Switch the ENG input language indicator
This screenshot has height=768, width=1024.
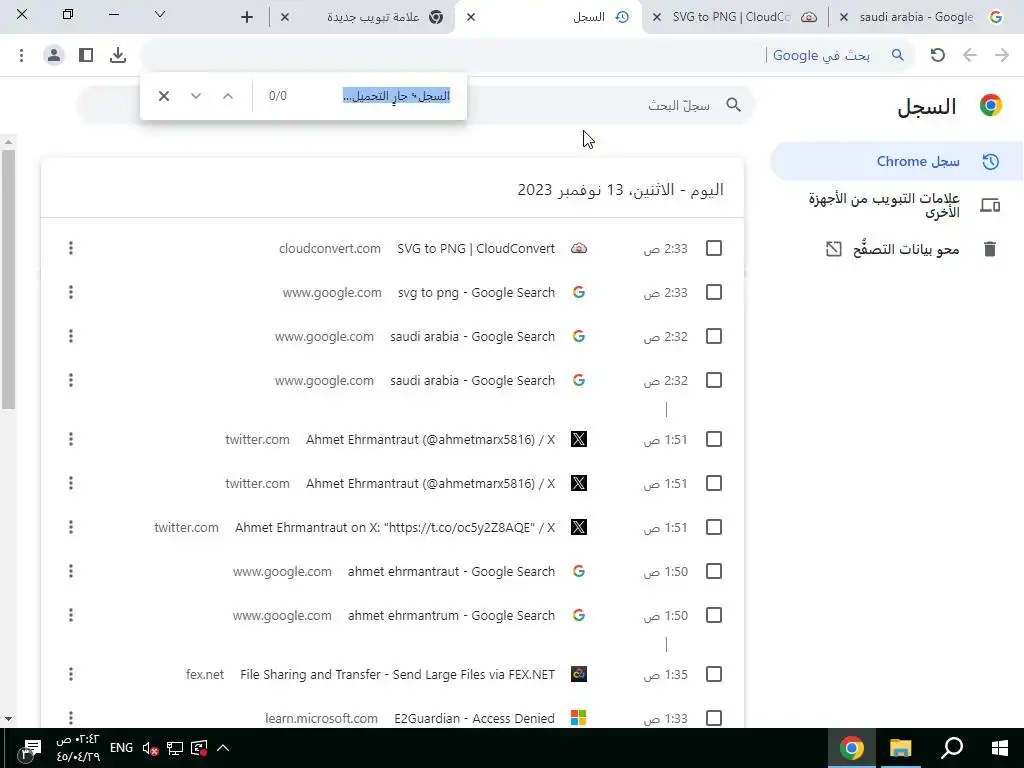coord(121,748)
